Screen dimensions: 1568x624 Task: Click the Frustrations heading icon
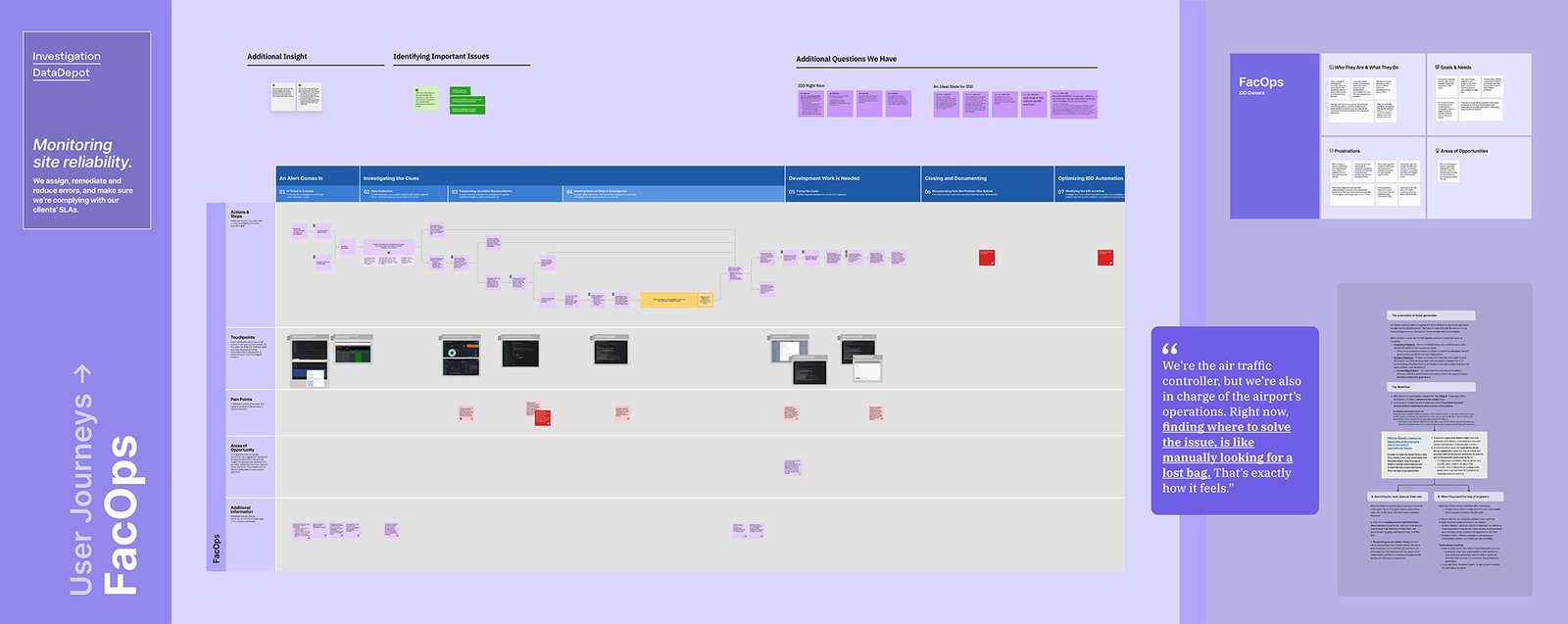click(x=1331, y=151)
